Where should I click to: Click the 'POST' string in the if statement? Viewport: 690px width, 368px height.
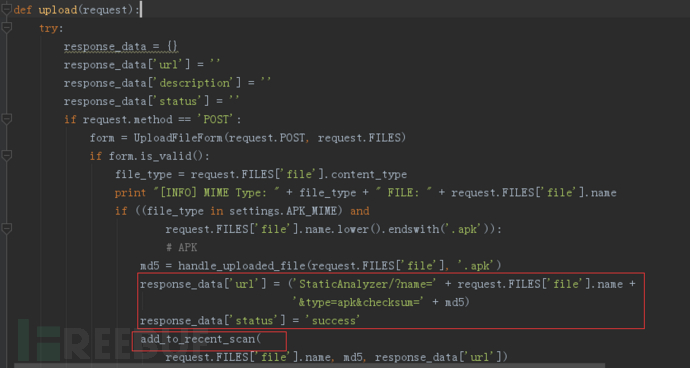click(217, 119)
